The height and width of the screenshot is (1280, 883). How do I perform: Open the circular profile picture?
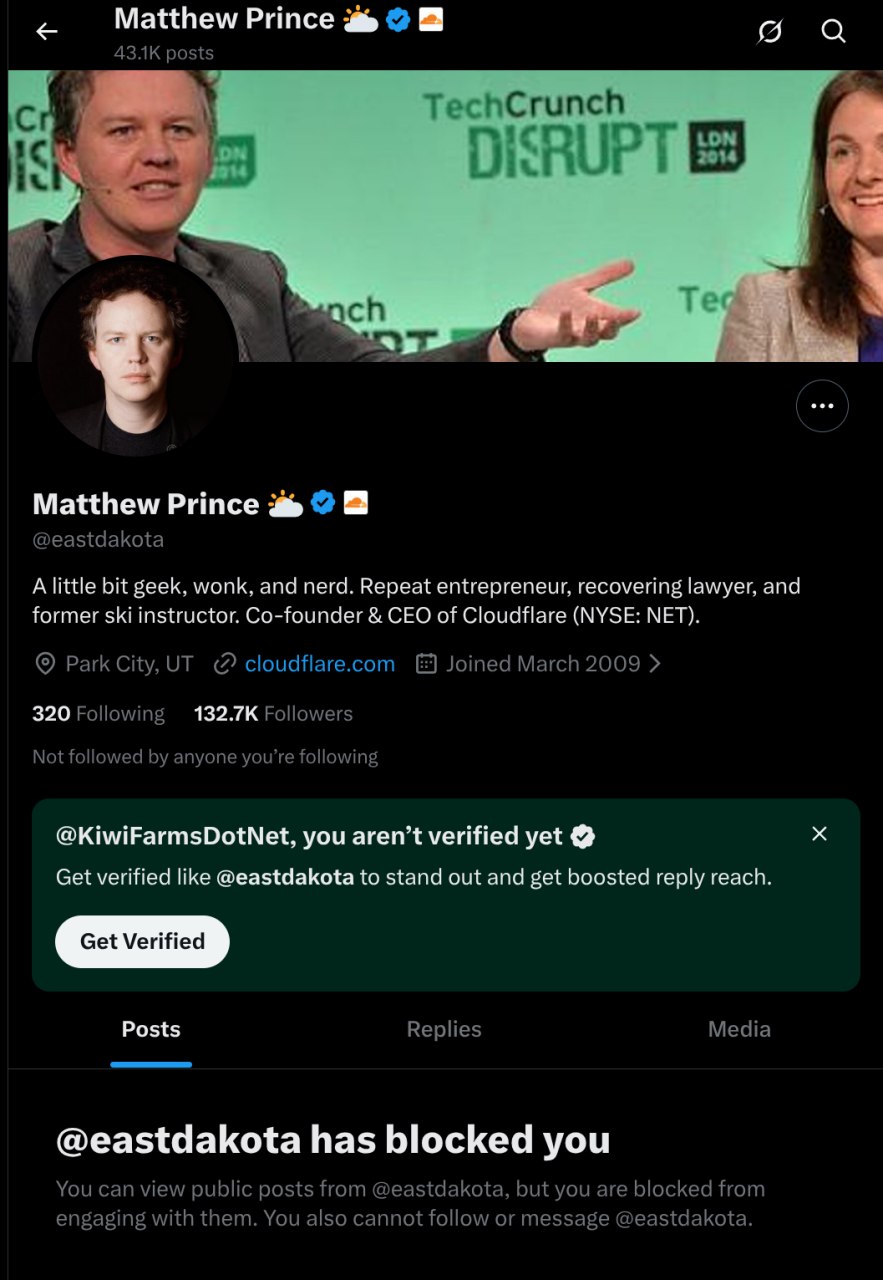[135, 357]
